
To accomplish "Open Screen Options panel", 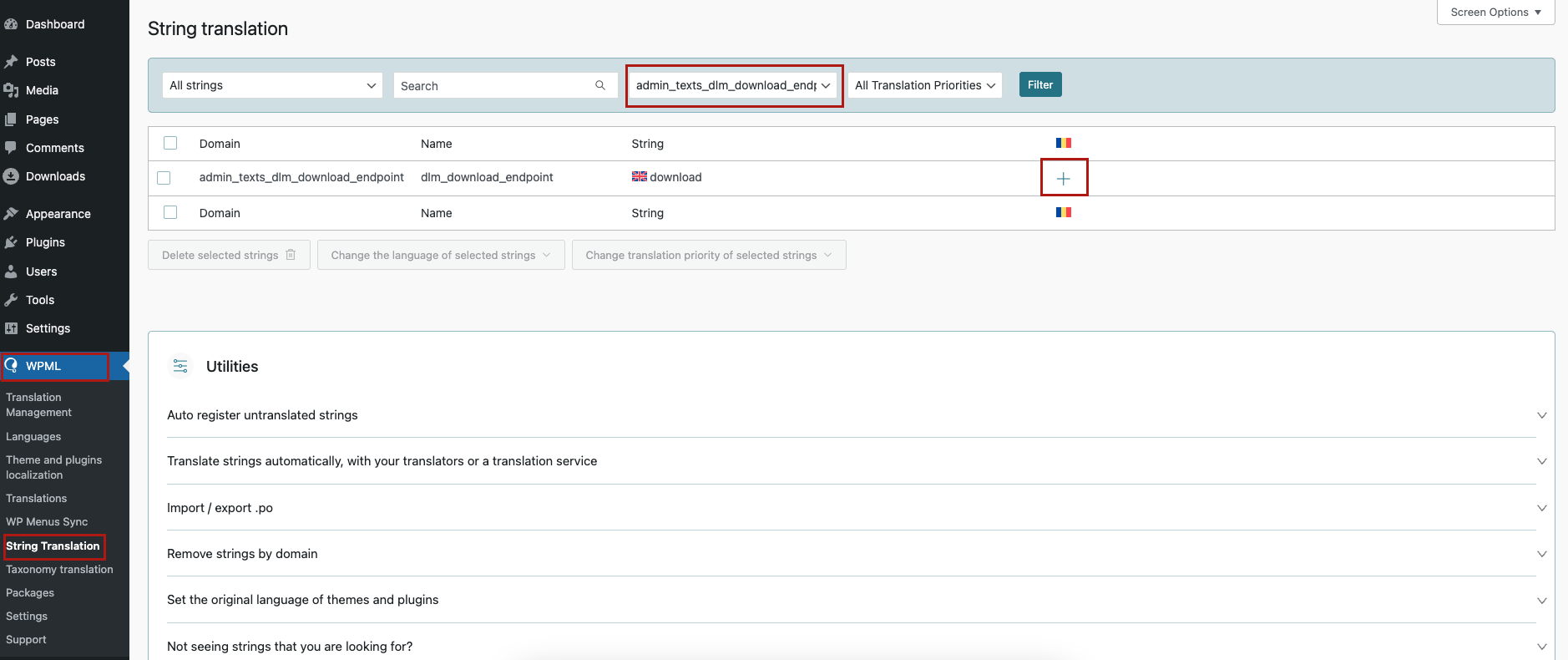I will tap(1495, 12).
